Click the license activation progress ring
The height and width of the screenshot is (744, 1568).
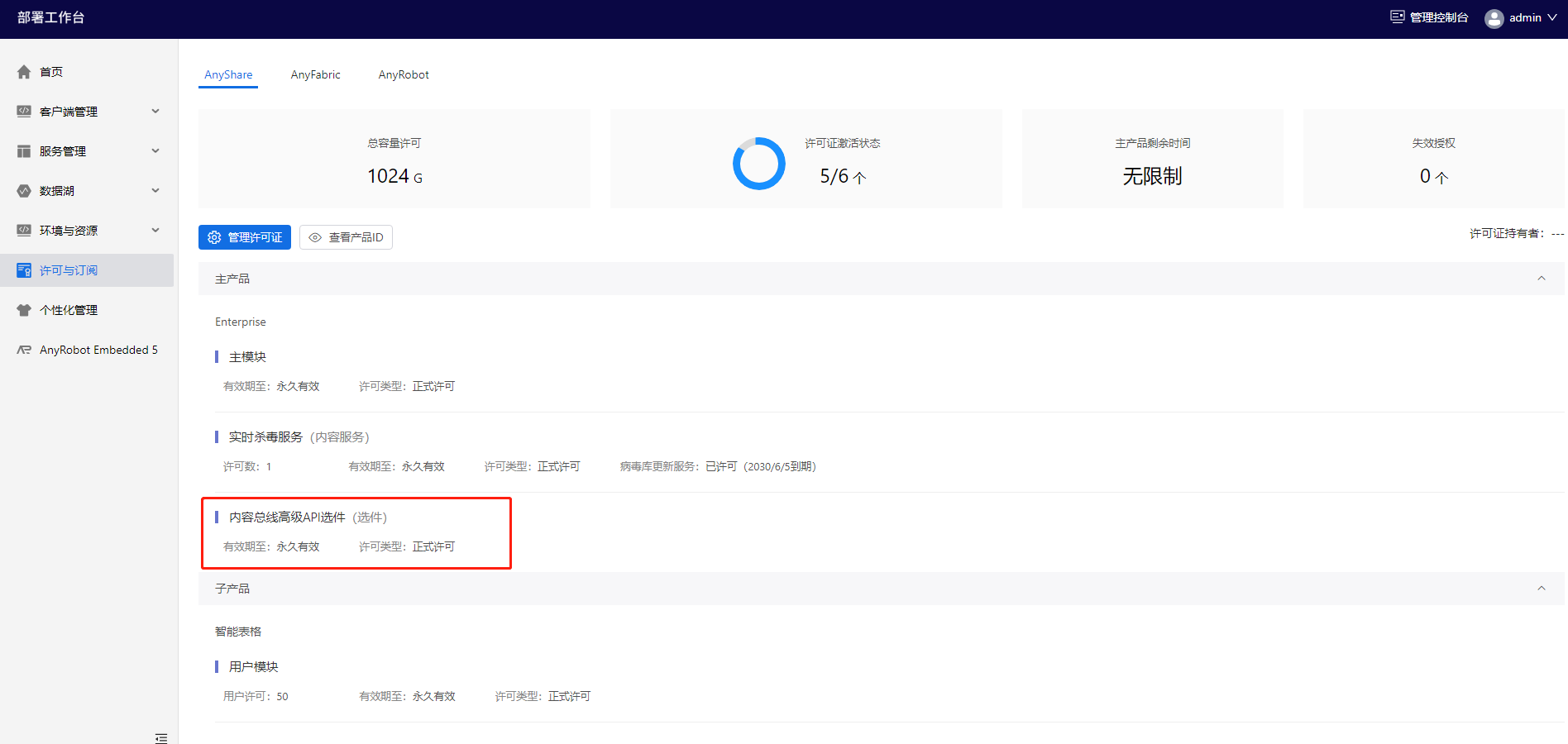click(759, 164)
